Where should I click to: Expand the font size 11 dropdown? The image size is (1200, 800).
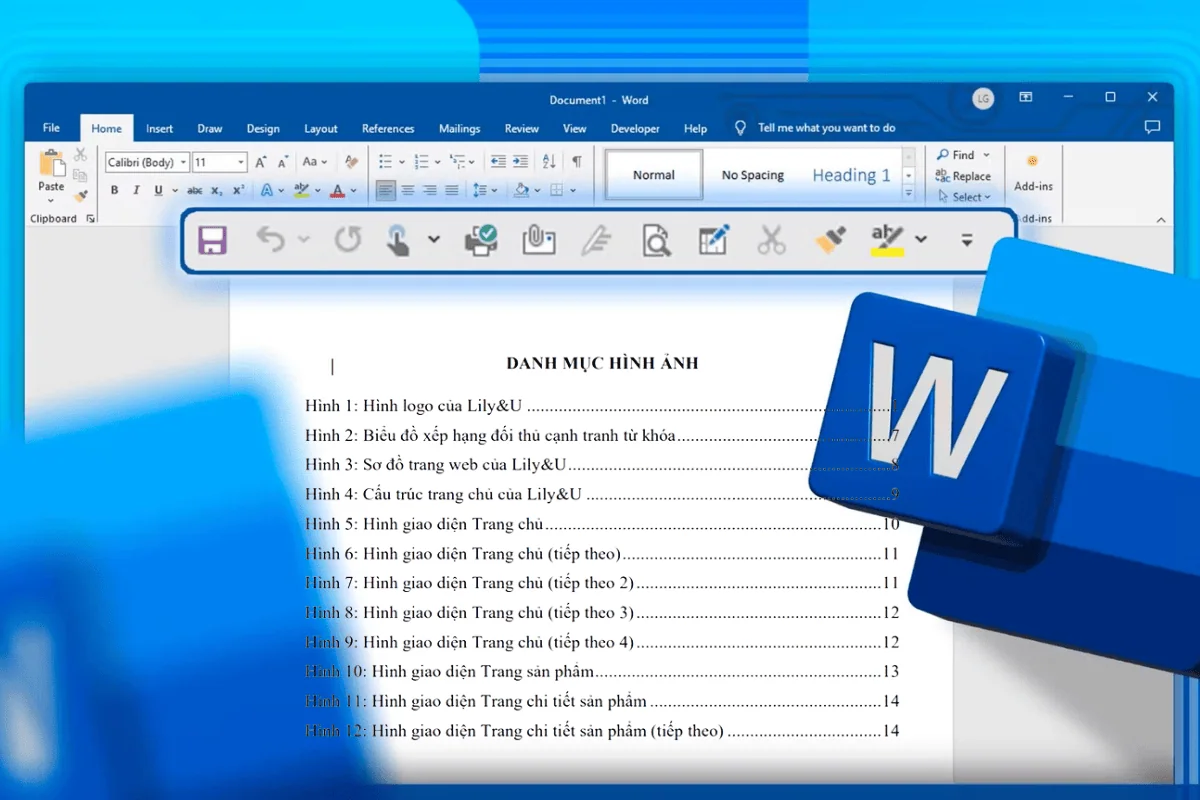[241, 162]
